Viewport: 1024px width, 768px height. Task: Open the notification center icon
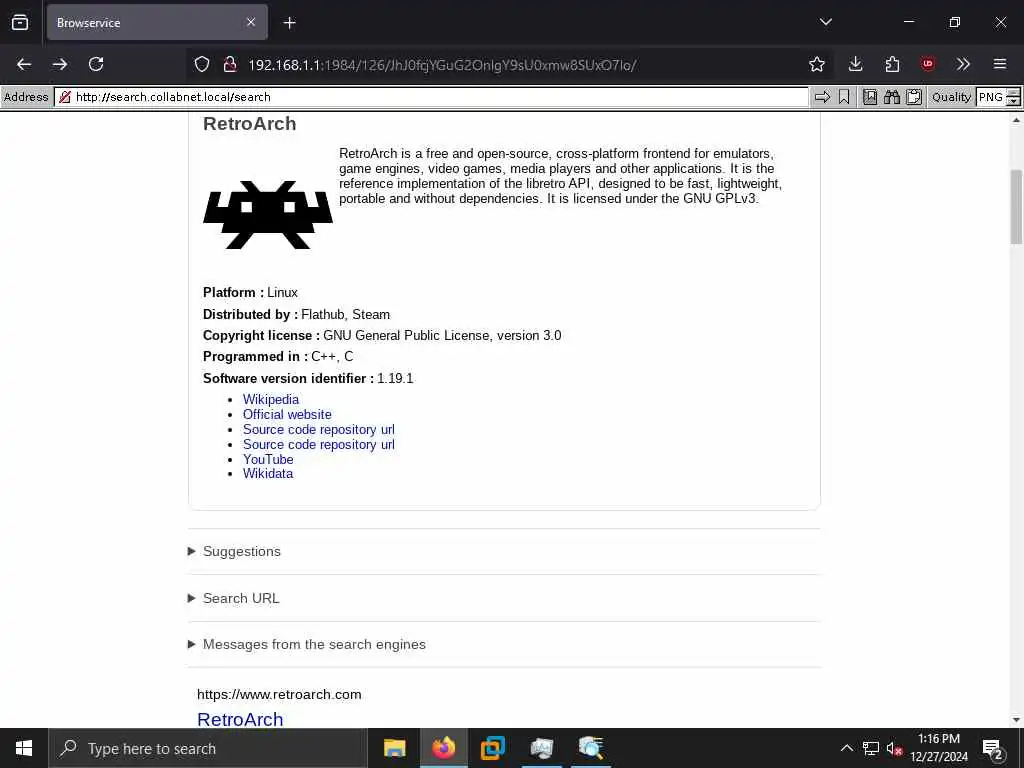tap(993, 748)
